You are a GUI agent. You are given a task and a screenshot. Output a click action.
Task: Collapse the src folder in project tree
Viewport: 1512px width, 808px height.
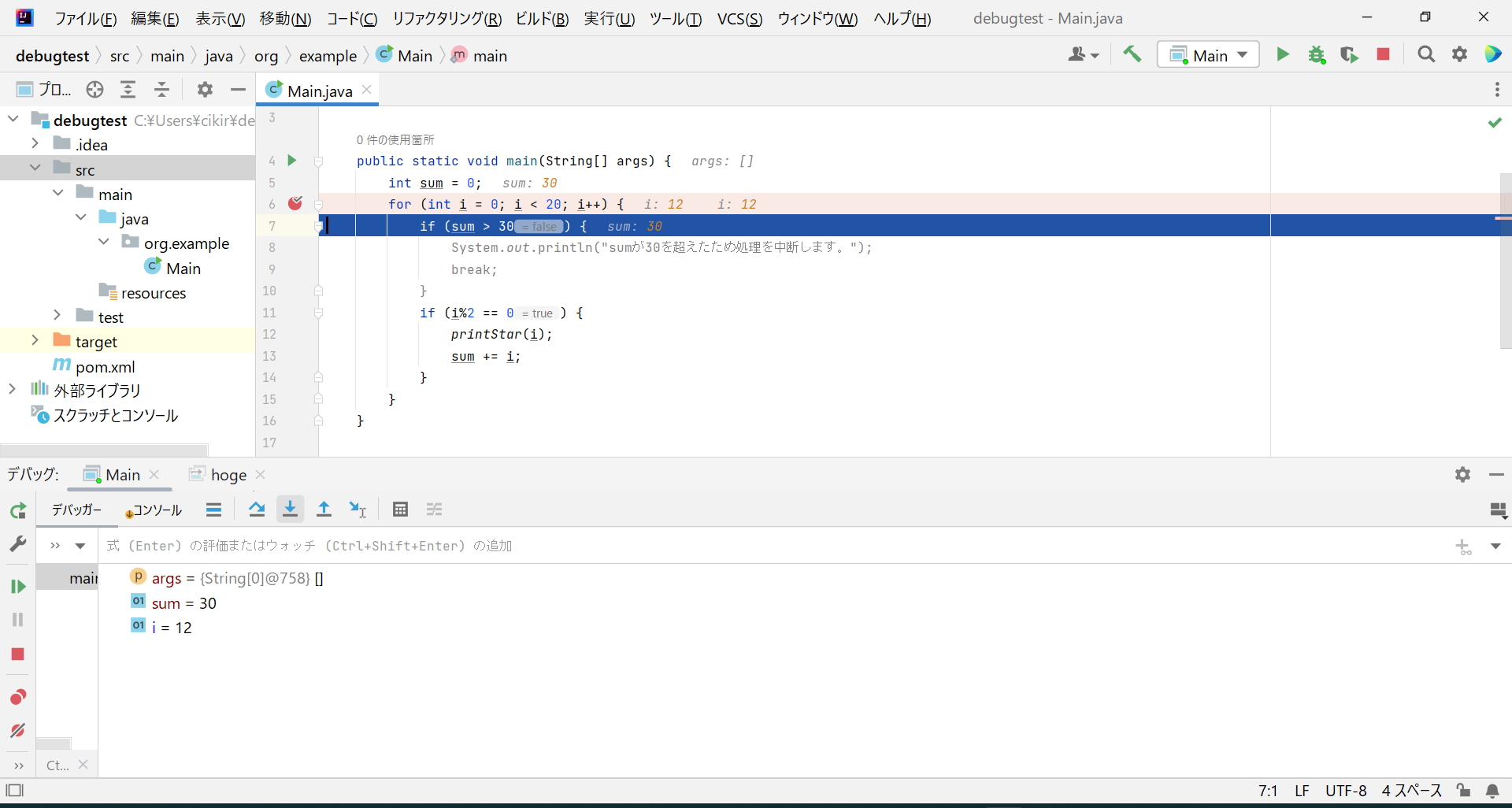coord(35,168)
